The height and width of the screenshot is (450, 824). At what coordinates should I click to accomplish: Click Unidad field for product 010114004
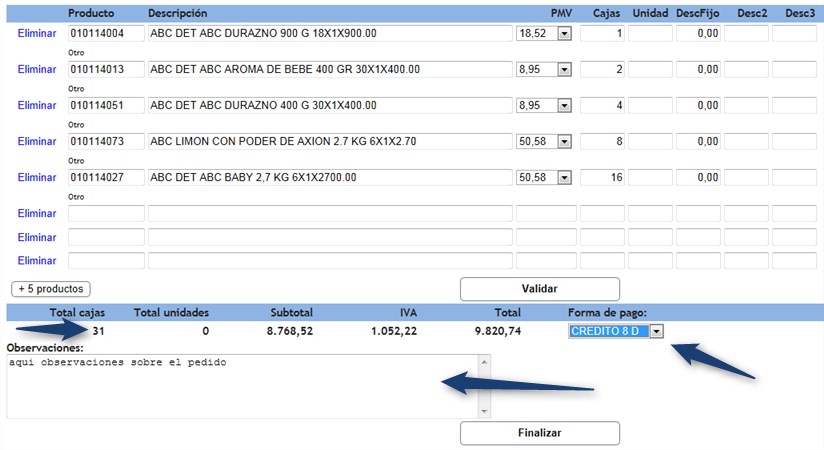click(x=651, y=33)
